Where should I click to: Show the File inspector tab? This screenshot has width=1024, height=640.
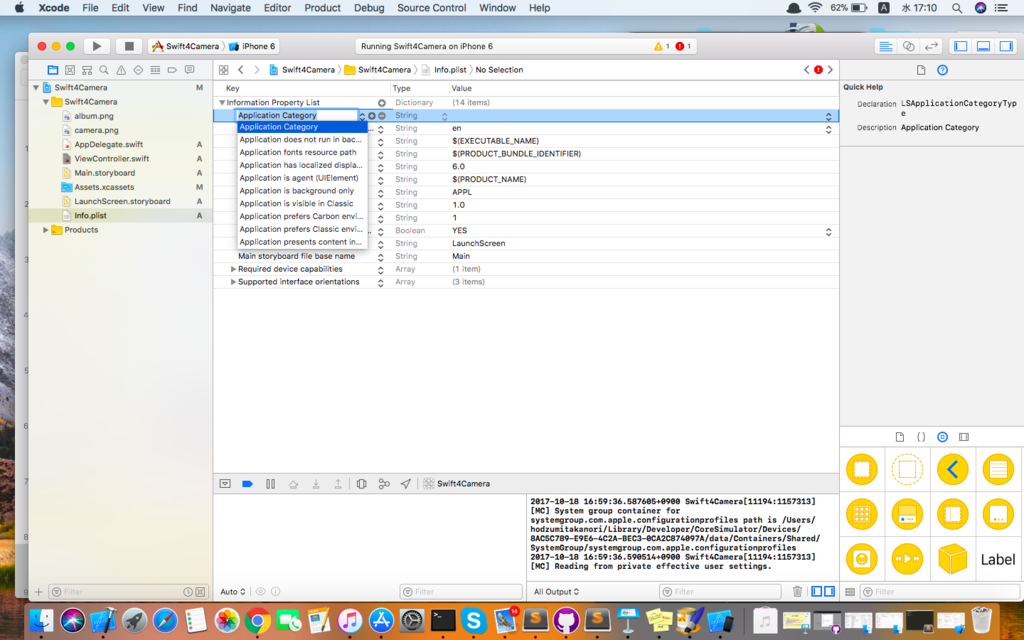921,70
